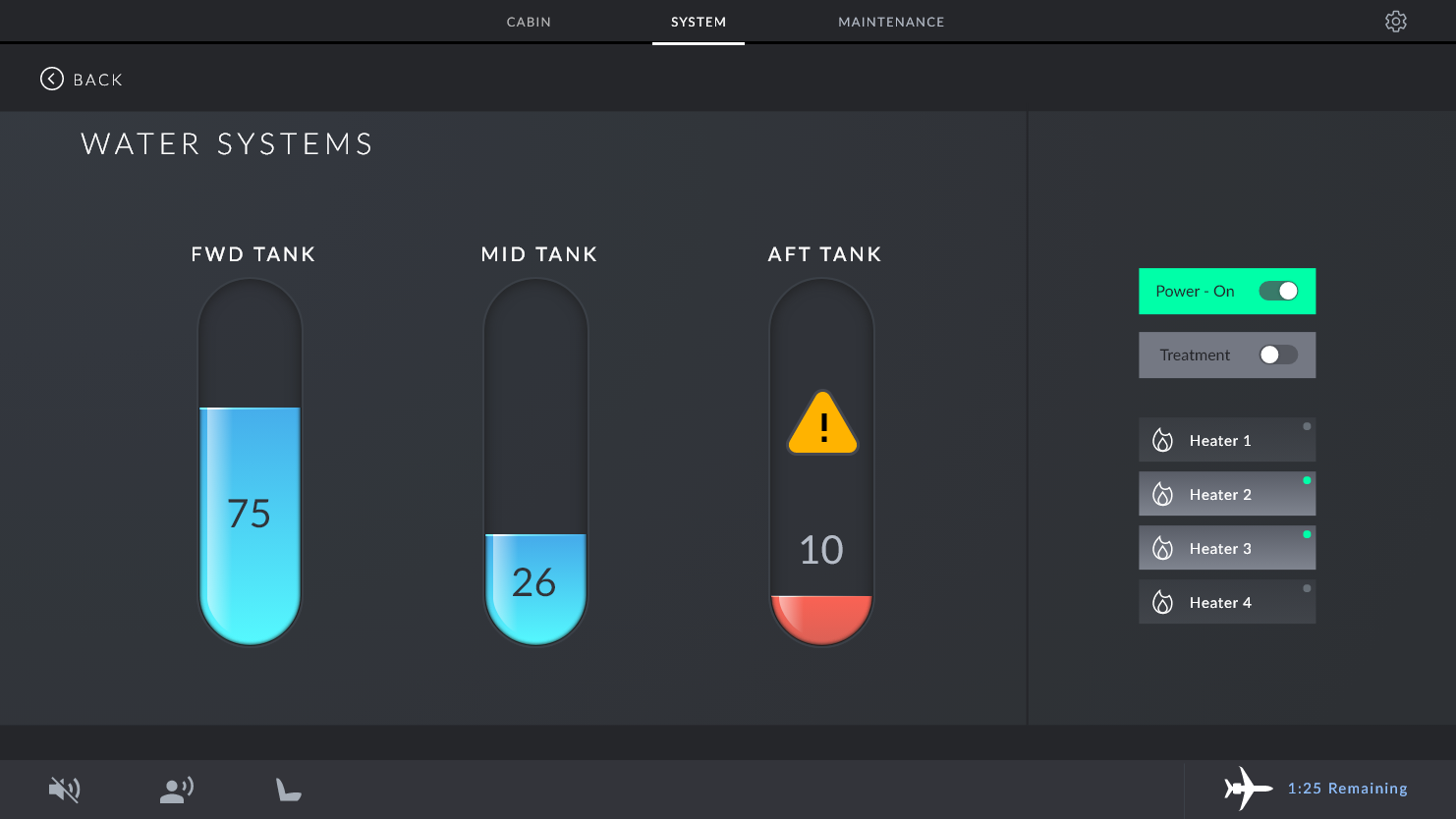Select the System tab
Screen dimensions: 1456x819
(x=699, y=22)
